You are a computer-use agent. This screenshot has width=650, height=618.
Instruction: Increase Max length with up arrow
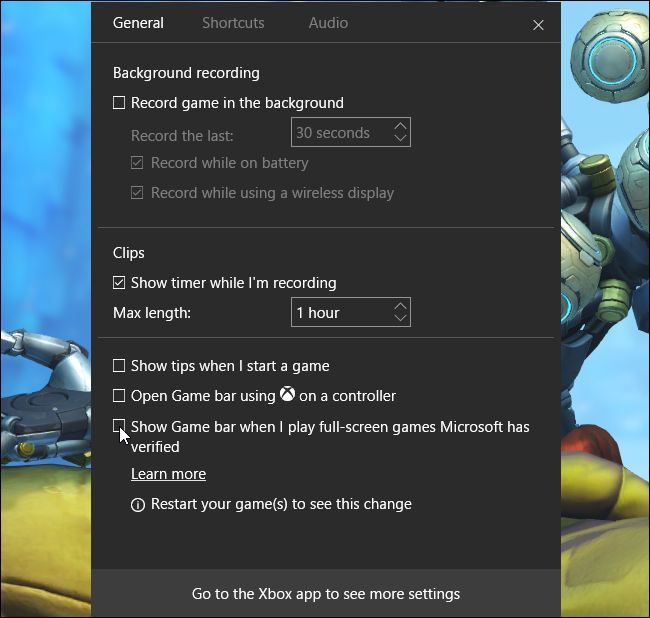tap(400, 306)
